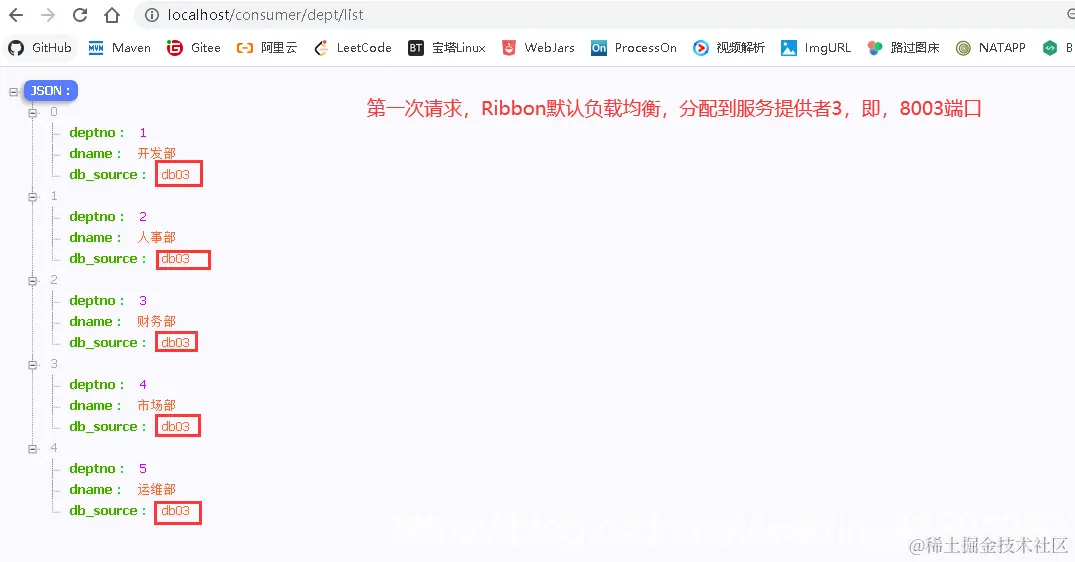View site info icon in the address bar

pyautogui.click(x=152, y=15)
